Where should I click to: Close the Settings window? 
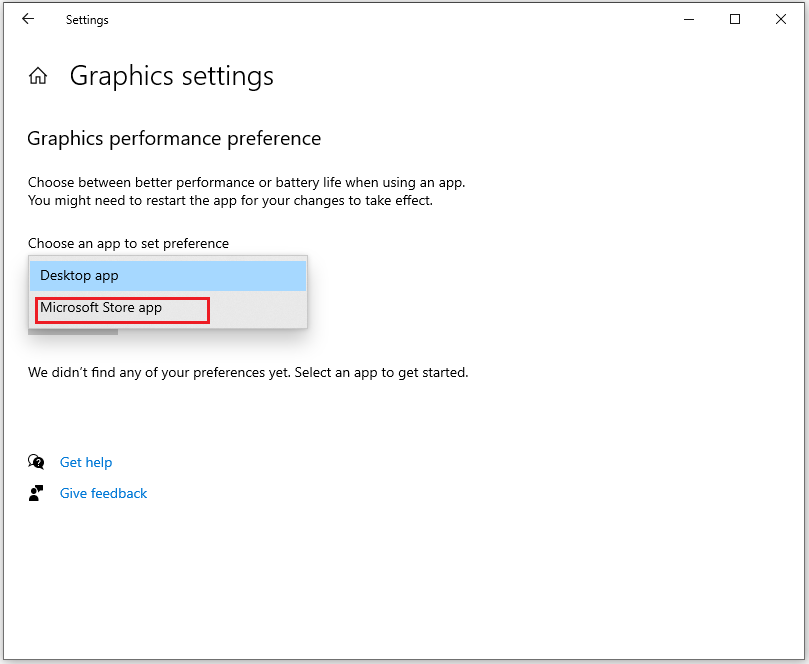click(x=781, y=19)
